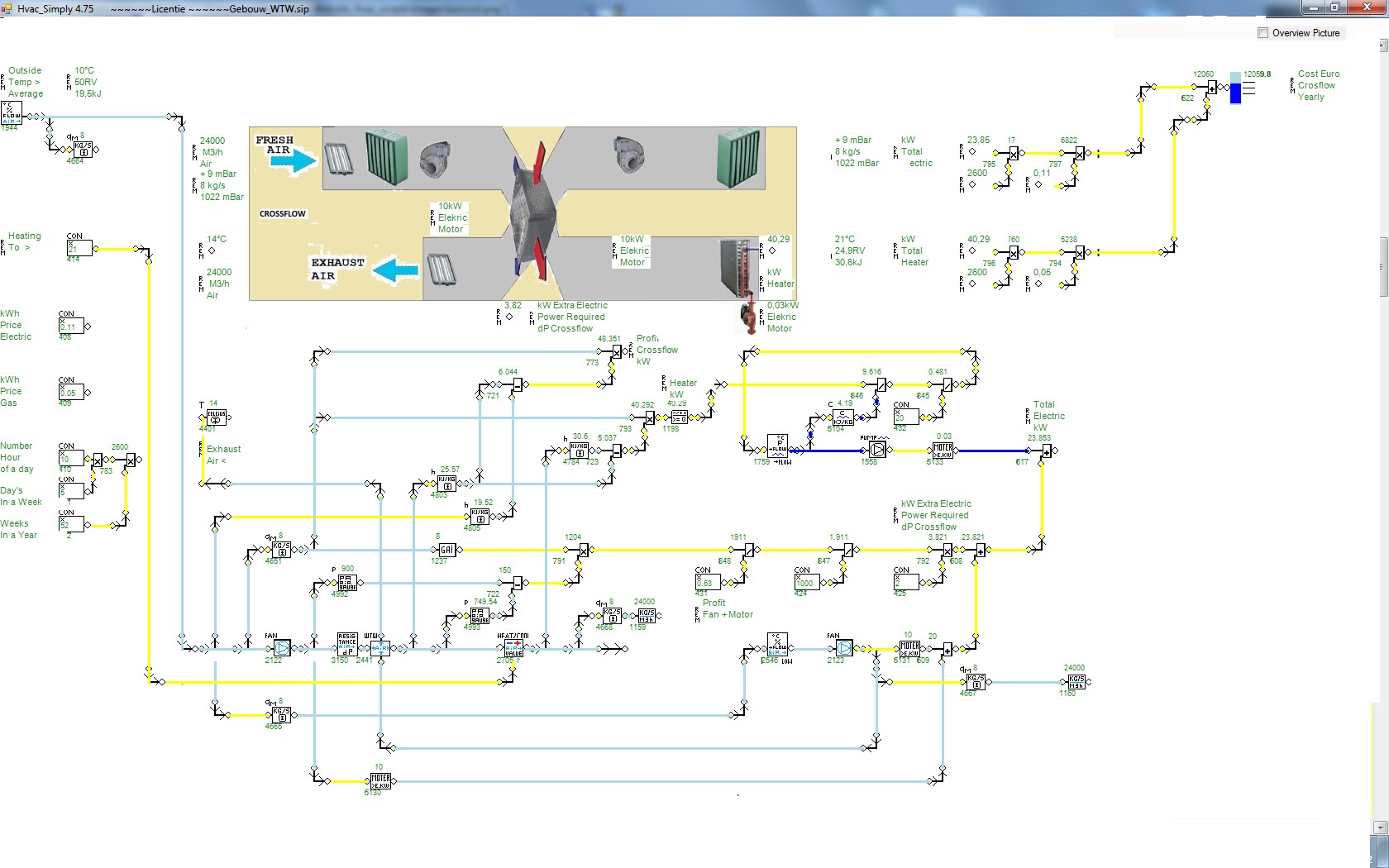Edit the Day's In a Week constant

[71, 491]
